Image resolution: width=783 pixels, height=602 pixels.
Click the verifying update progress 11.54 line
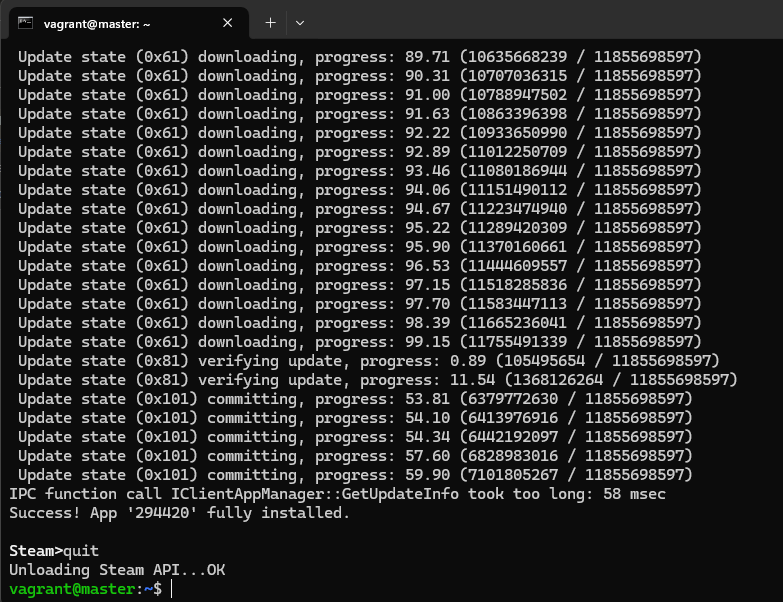[377, 380]
